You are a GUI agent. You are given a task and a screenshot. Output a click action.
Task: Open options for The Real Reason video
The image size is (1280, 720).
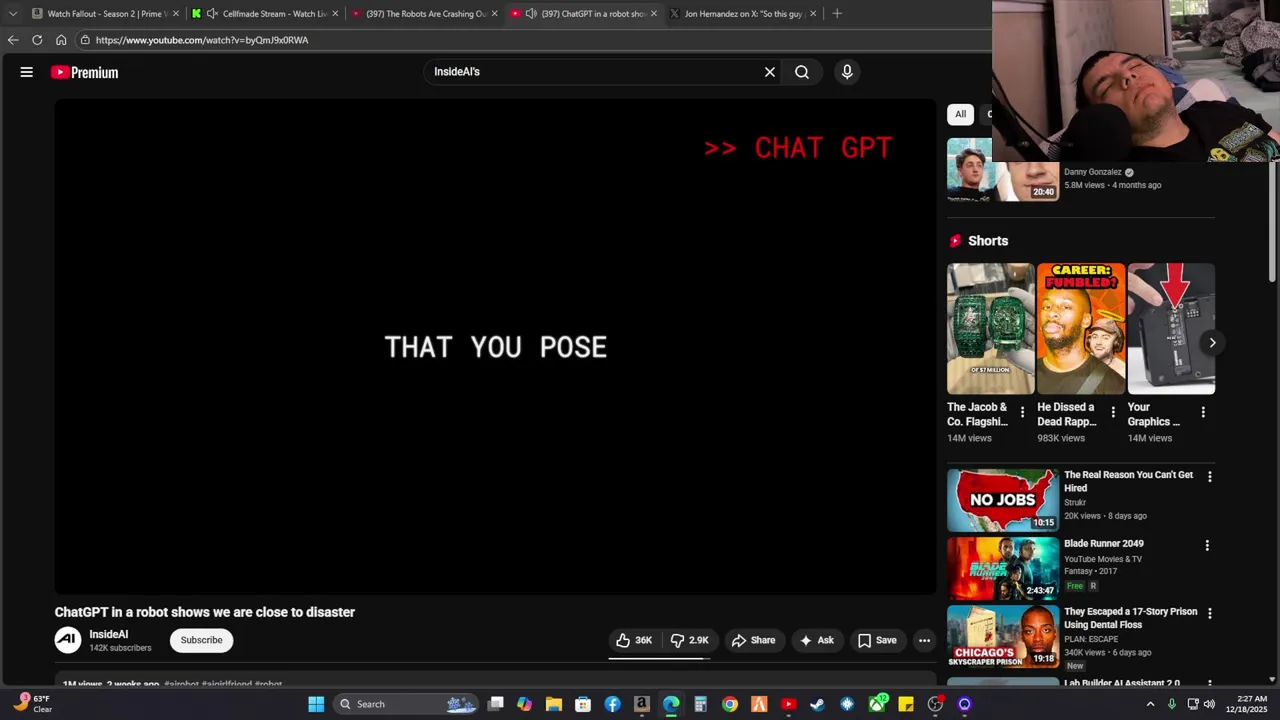(1210, 477)
